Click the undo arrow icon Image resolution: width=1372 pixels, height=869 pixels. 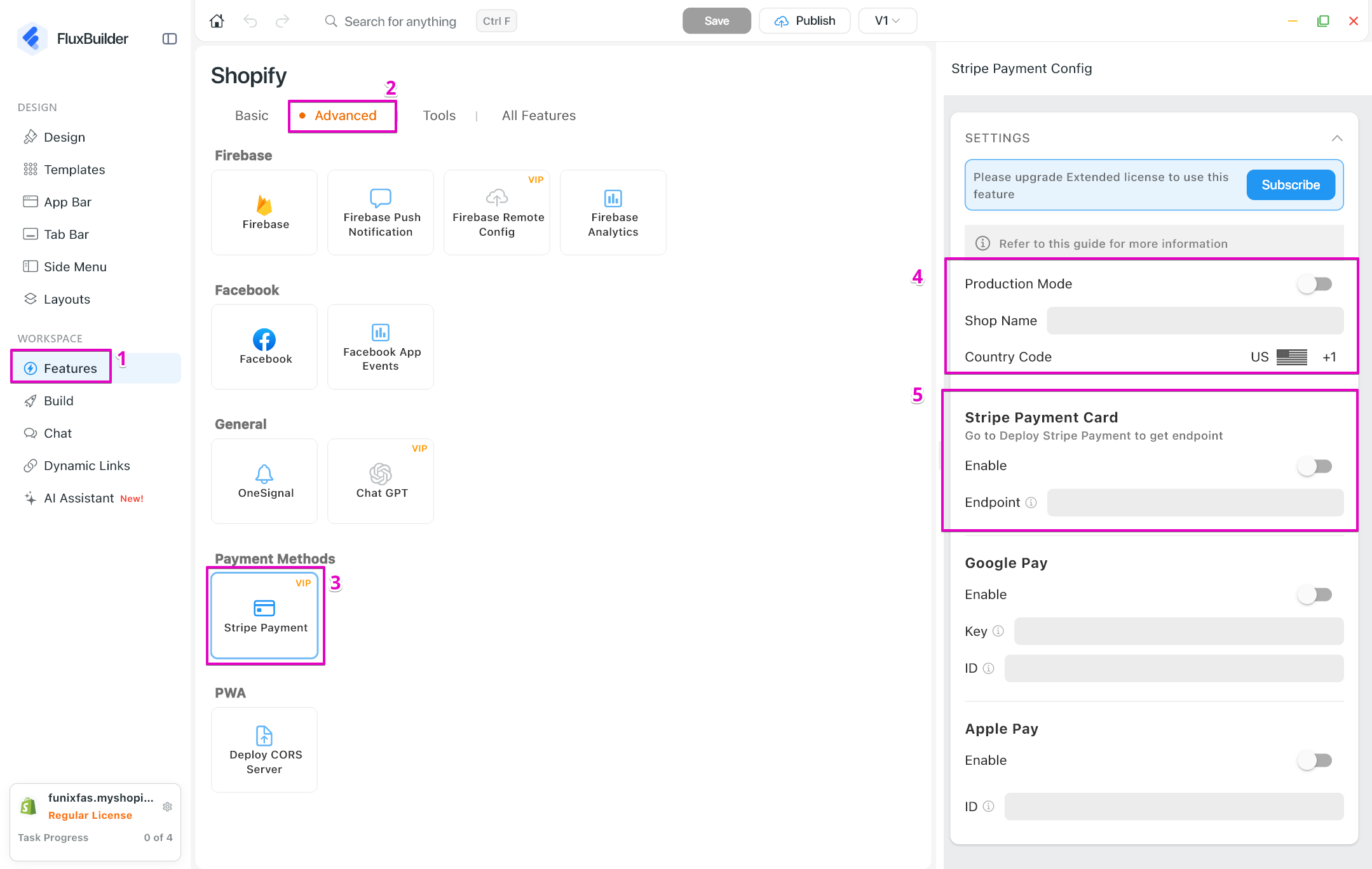[250, 21]
